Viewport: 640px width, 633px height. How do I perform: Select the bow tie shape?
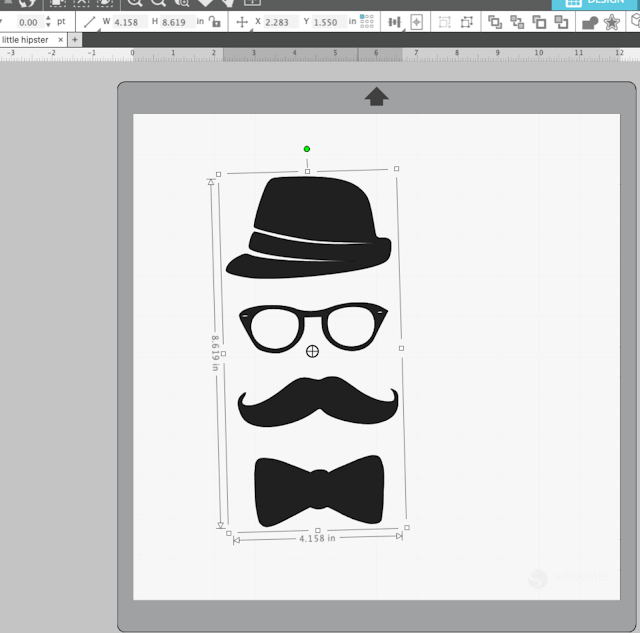point(319,491)
